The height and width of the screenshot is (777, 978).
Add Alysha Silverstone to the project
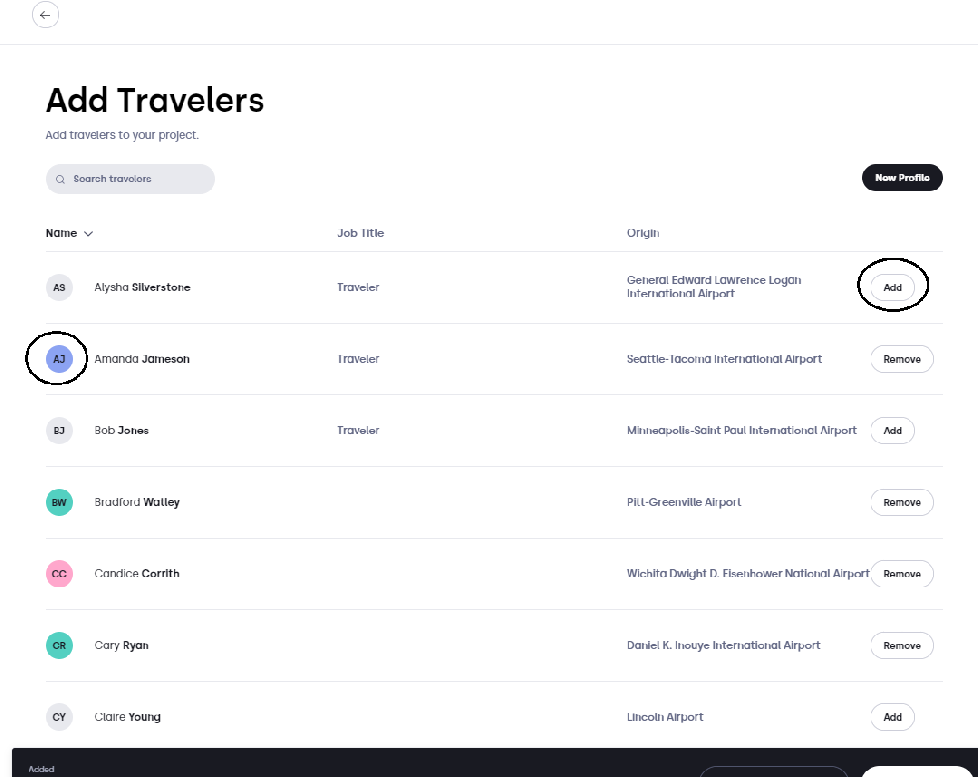click(893, 287)
